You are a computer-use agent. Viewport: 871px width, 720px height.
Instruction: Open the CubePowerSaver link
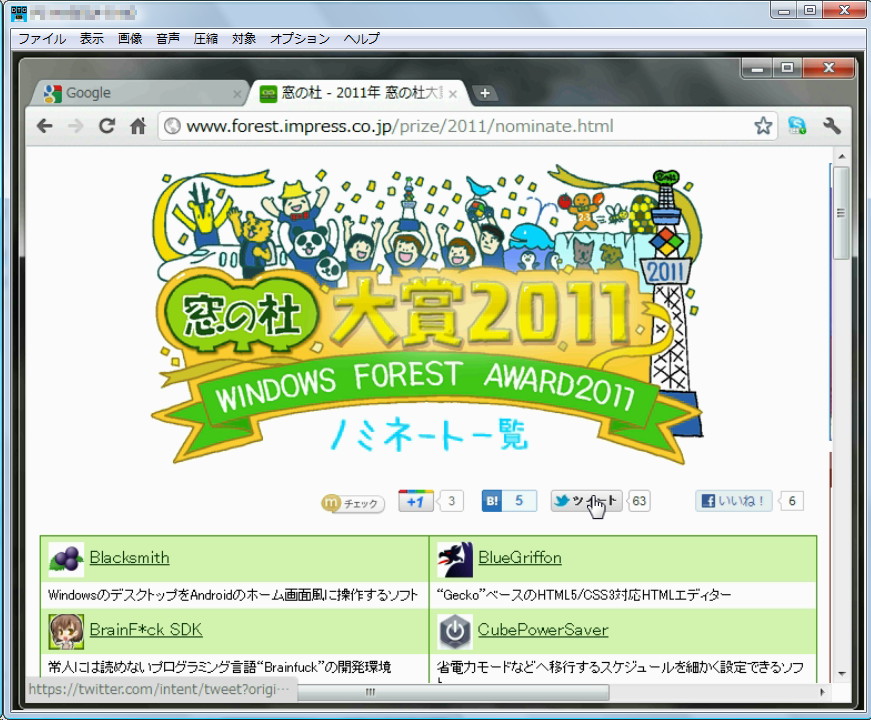coord(543,629)
